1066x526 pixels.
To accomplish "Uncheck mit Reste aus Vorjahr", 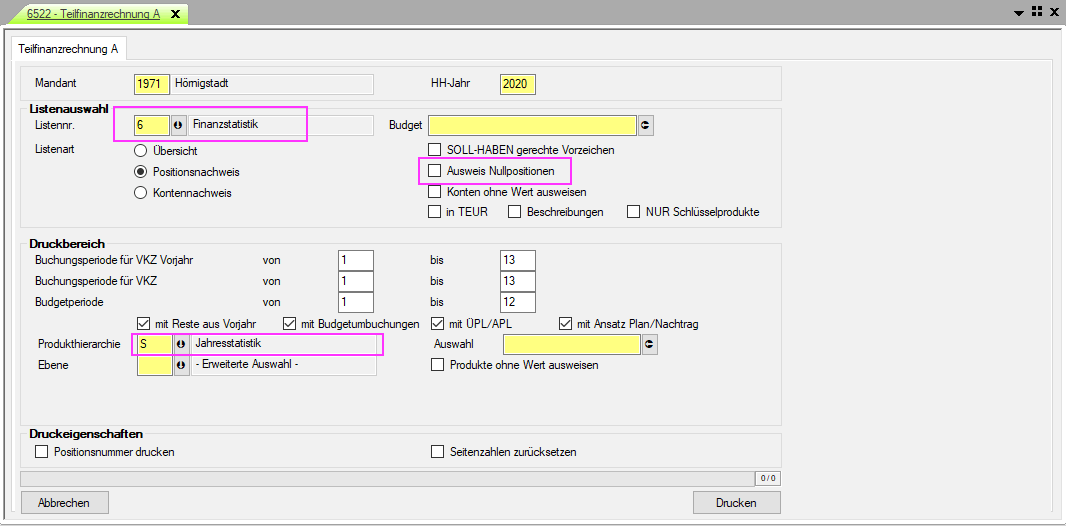I will click(x=141, y=323).
